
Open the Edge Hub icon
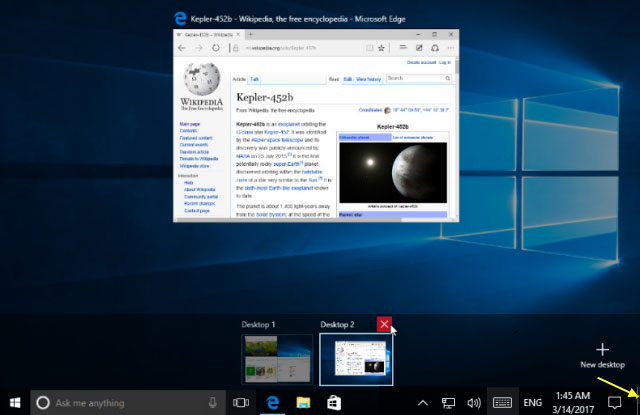(x=403, y=48)
